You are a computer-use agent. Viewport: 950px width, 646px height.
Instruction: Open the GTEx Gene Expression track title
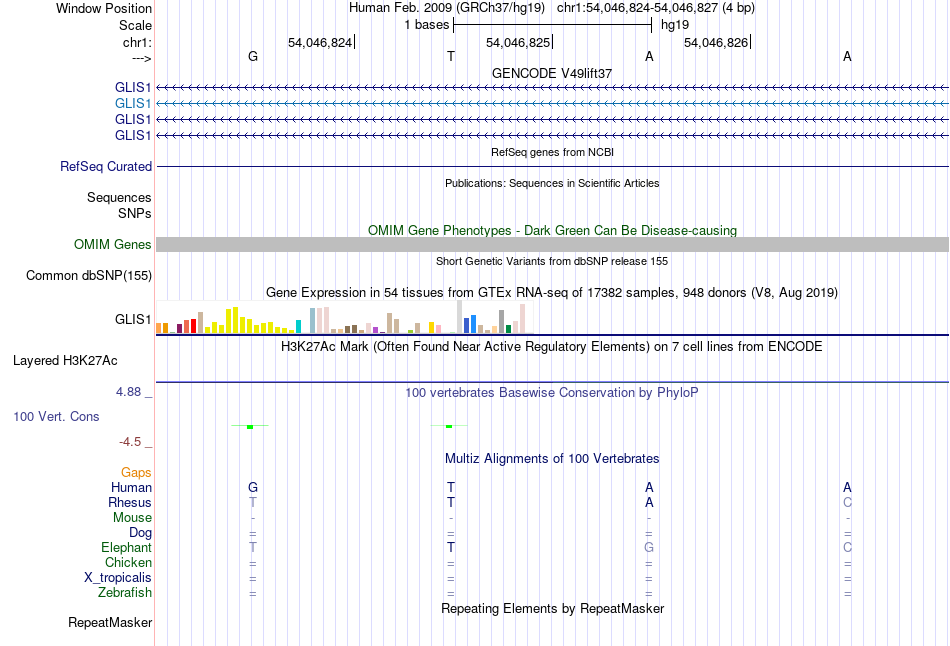coord(552,293)
